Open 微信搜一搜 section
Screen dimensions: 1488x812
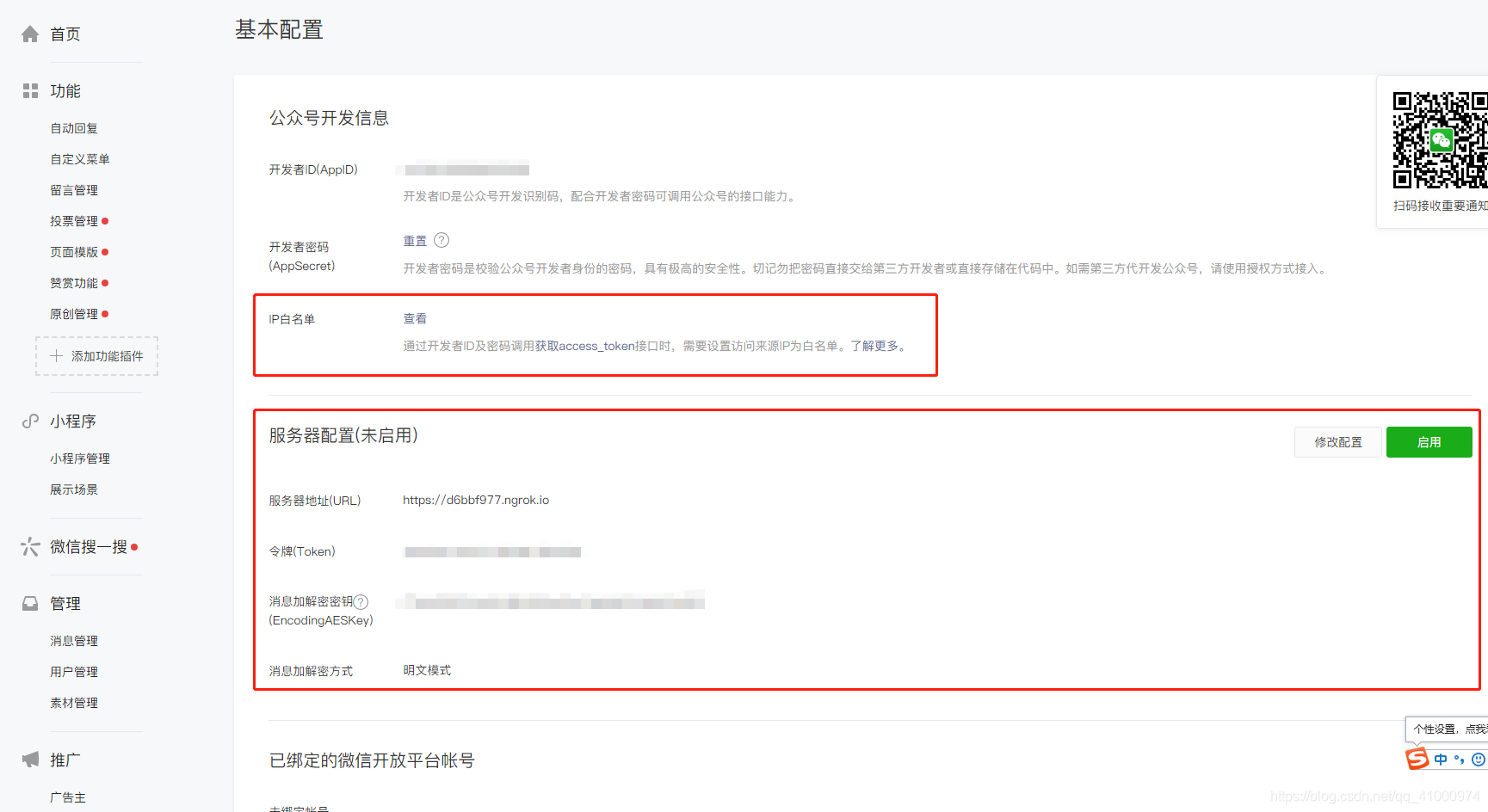(89, 547)
